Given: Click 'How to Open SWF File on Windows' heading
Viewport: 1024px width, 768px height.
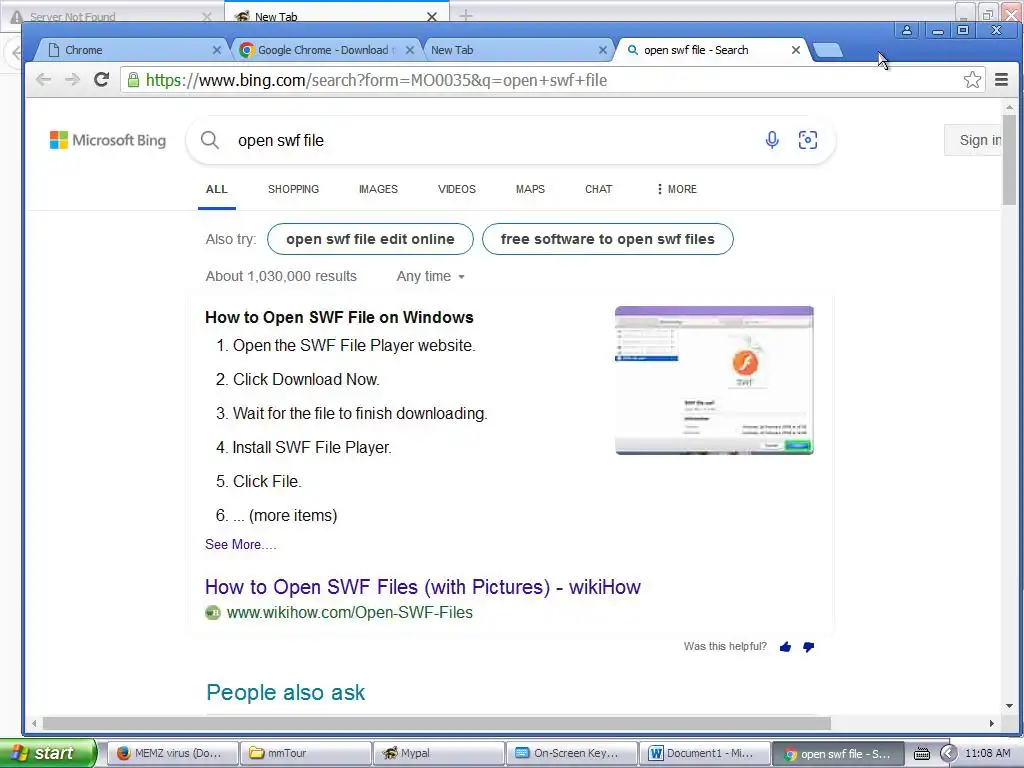Looking at the screenshot, I should tap(339, 317).
